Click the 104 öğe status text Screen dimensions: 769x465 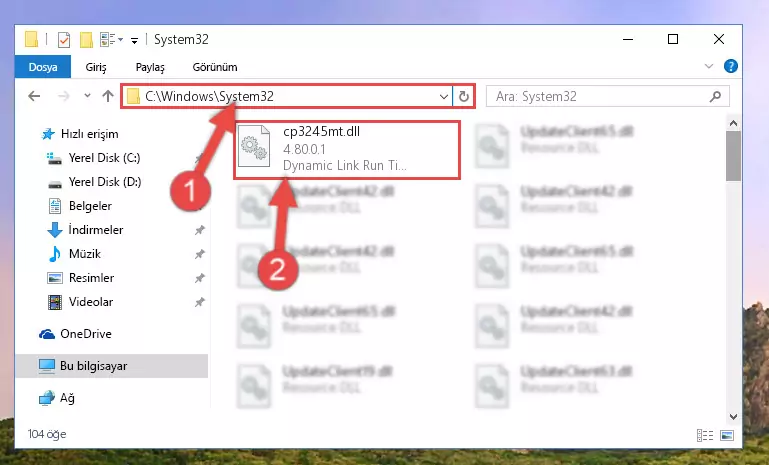(47, 434)
